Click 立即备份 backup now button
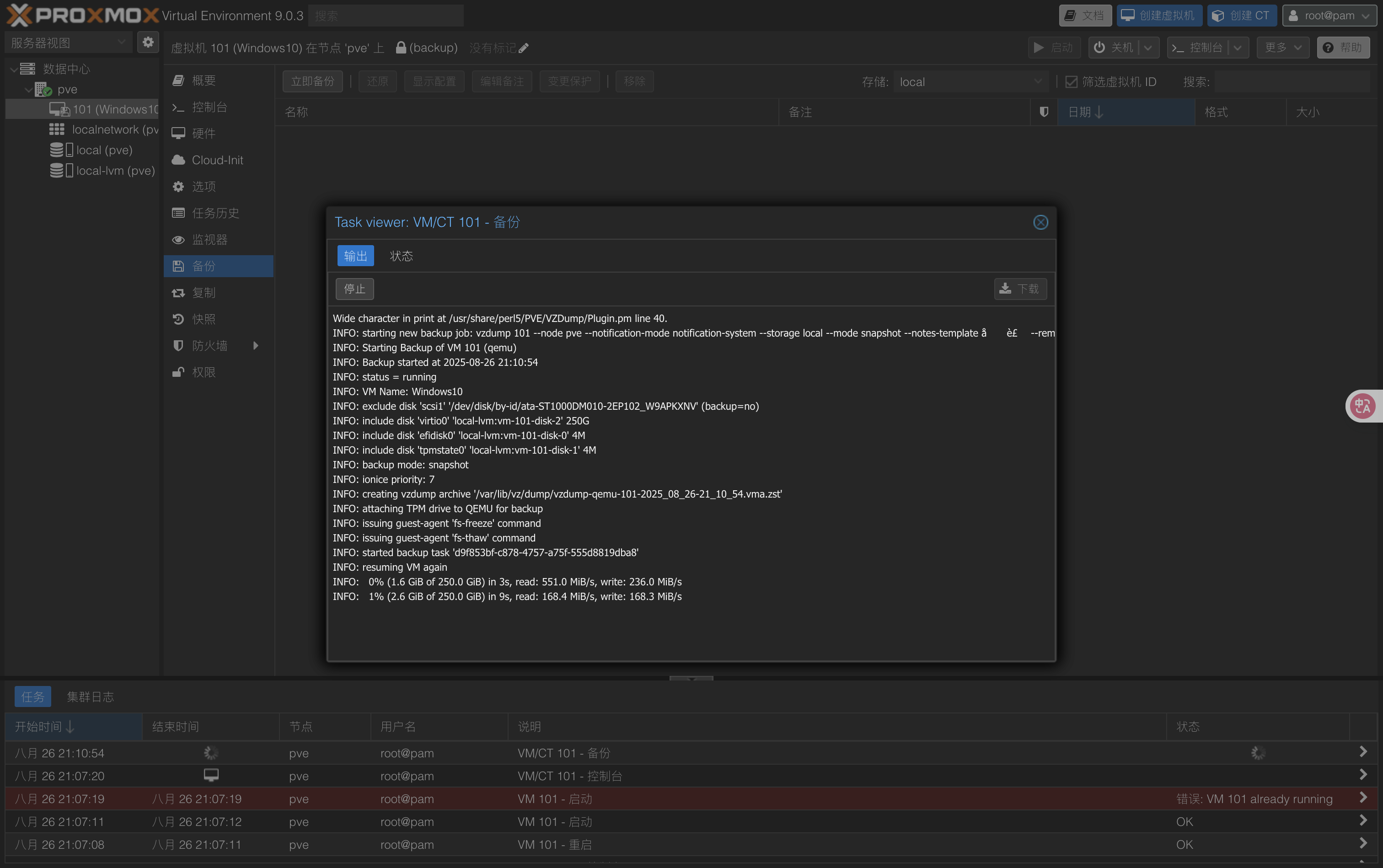Viewport: 1383px width, 868px height. (x=312, y=81)
